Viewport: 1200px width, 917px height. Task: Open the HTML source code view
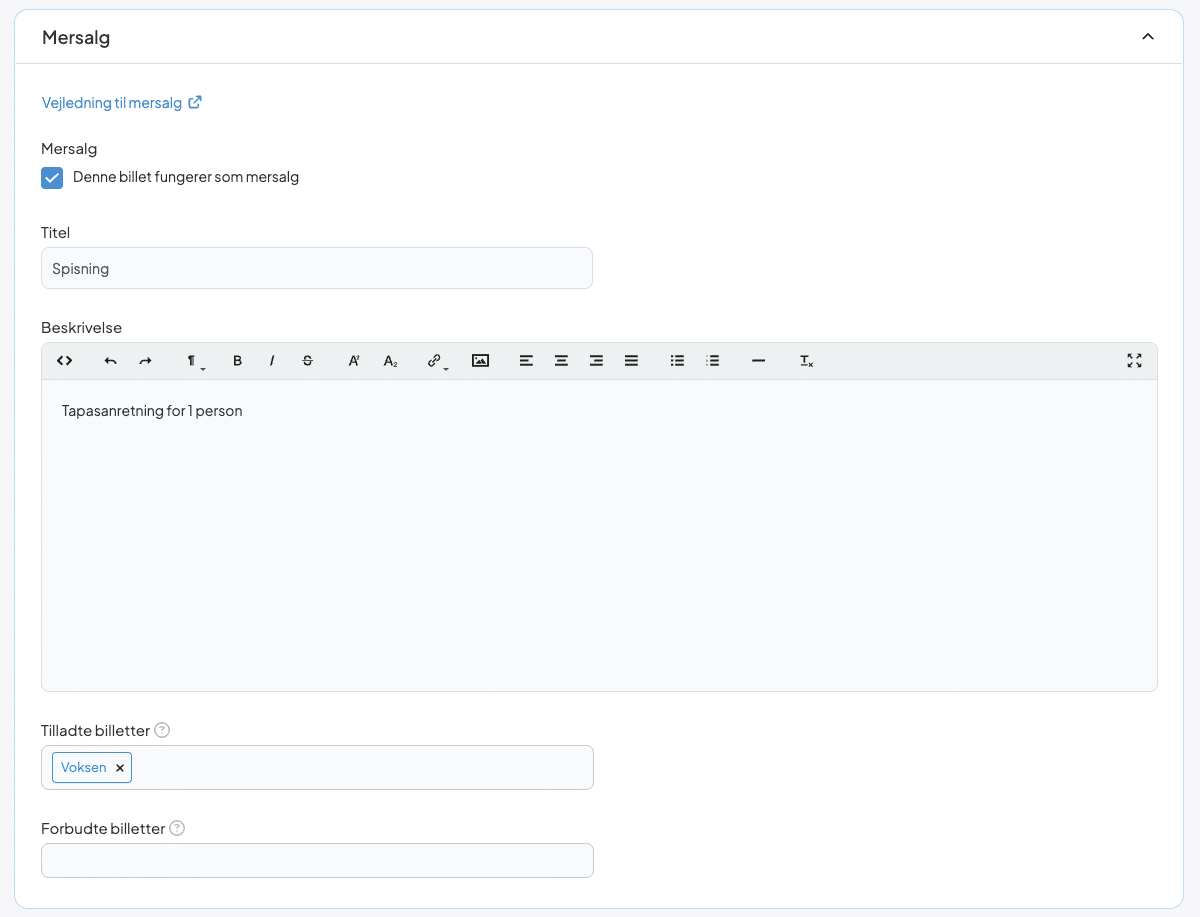64,361
